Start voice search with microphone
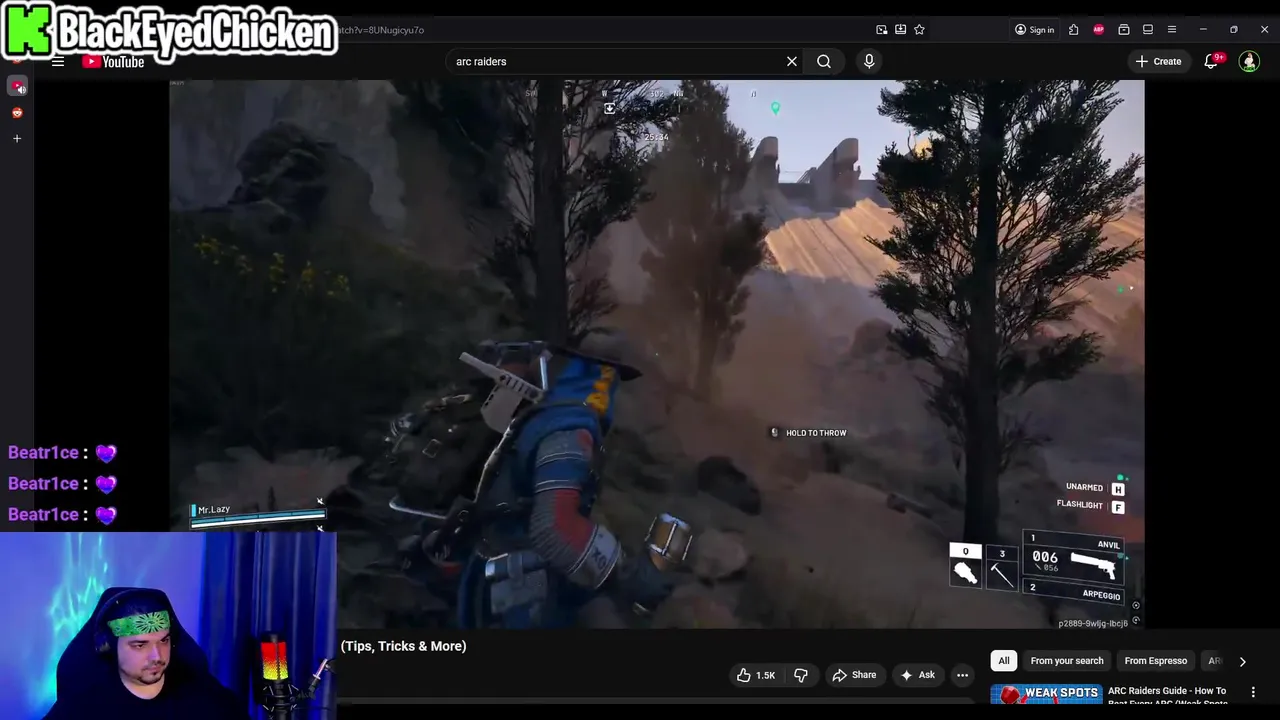The width and height of the screenshot is (1280, 720). (x=869, y=62)
